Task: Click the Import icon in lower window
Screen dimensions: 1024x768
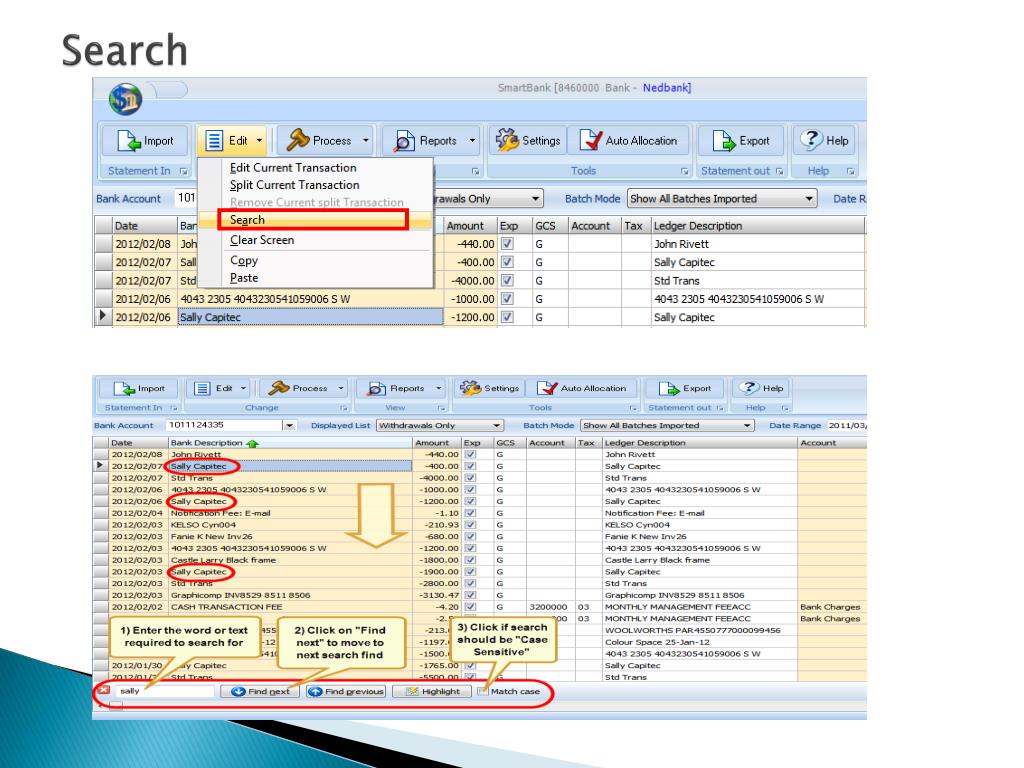Action: (124, 389)
